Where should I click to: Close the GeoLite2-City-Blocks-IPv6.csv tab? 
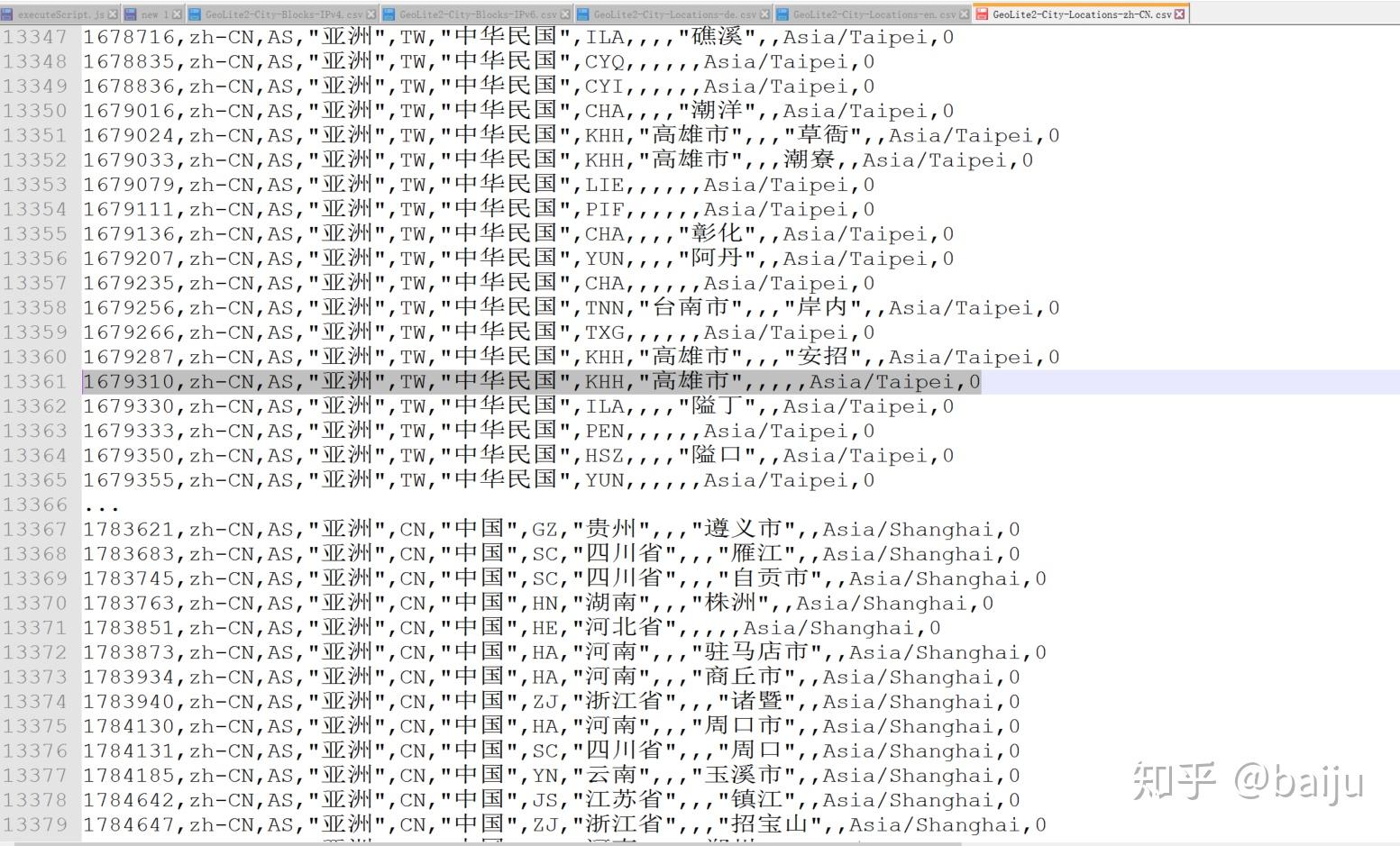(565, 14)
